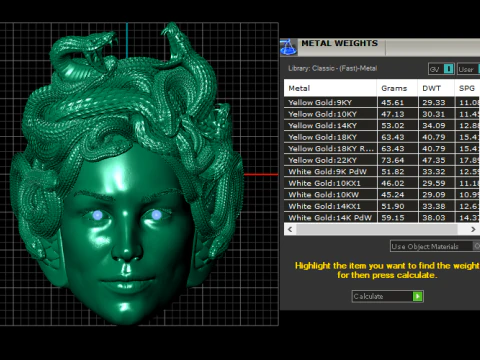Click the 51.82 grams value

coord(392,172)
